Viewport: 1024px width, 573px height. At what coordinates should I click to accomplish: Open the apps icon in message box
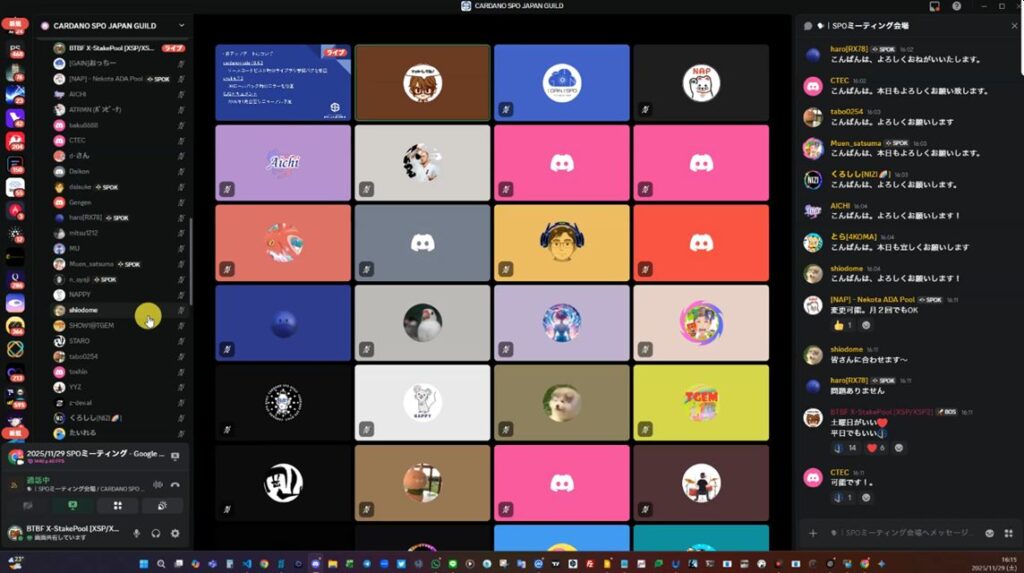1008,533
